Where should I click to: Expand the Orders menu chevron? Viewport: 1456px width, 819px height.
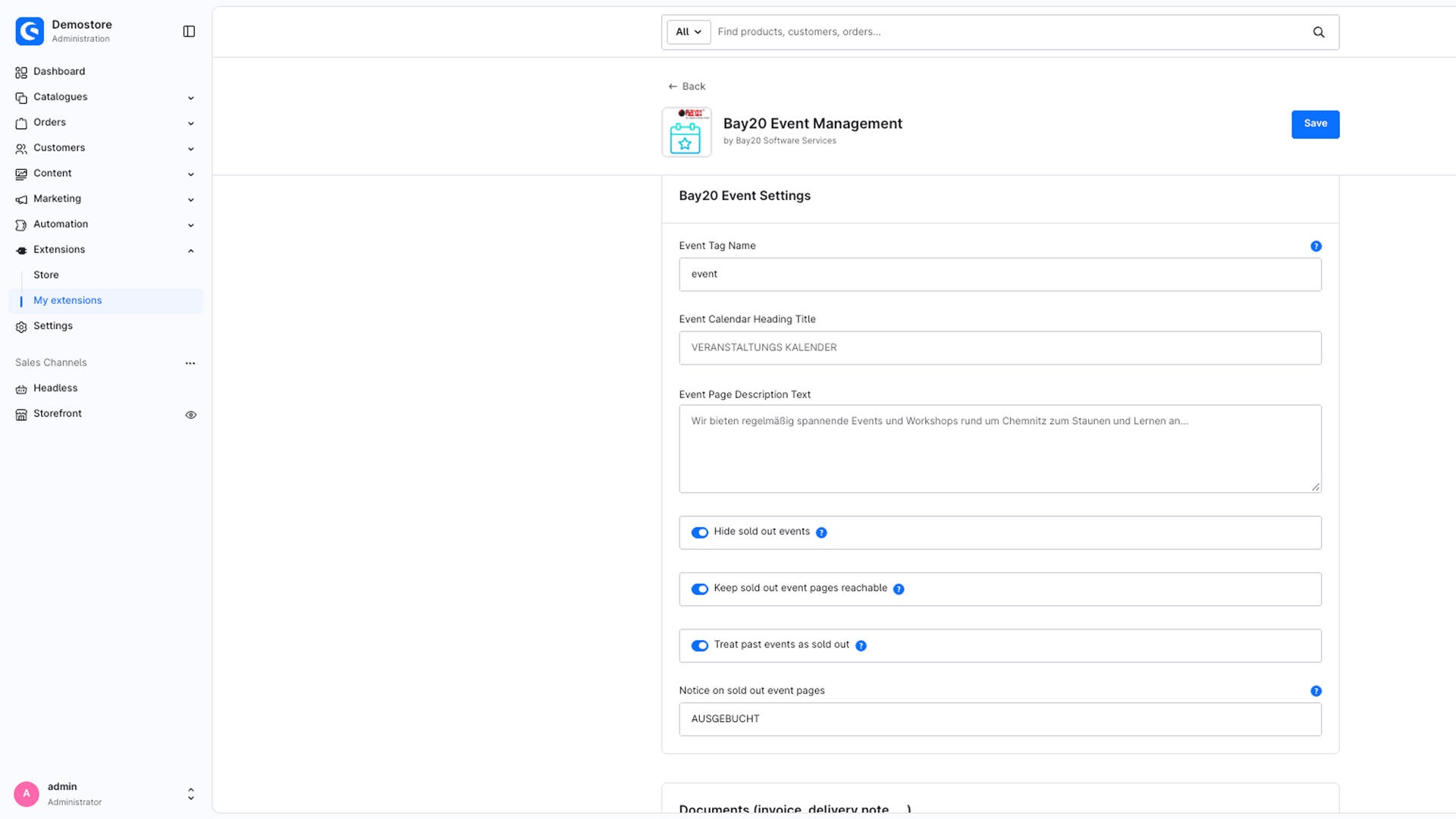191,124
